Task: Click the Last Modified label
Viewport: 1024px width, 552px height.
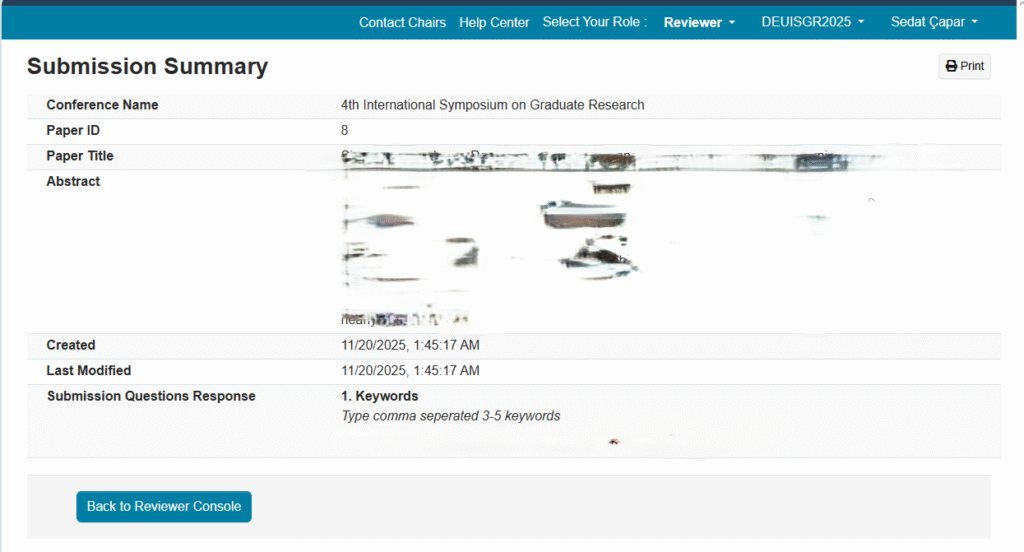Action: tap(88, 370)
